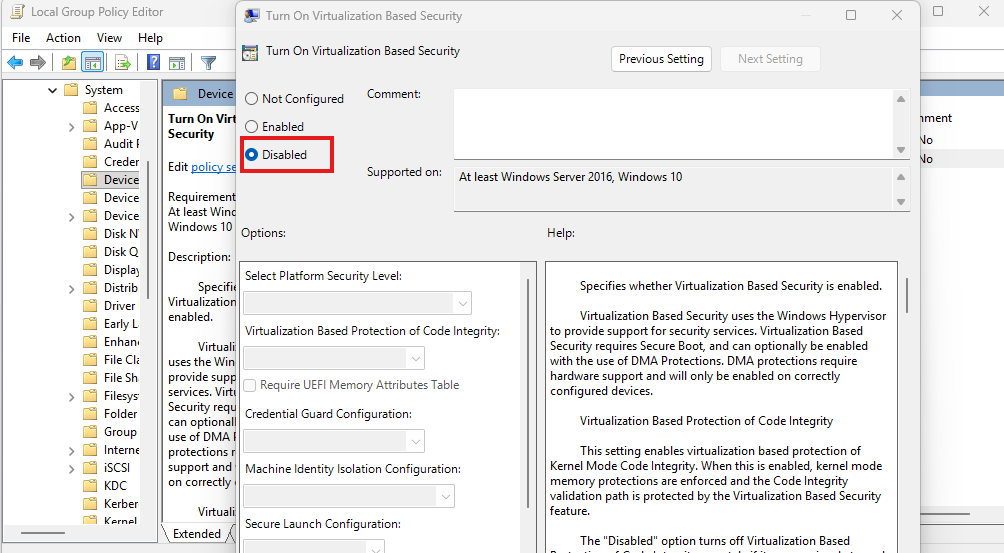The image size is (1004, 553).
Task: Click the folder icon beside App-V
Action: click(x=90, y=125)
